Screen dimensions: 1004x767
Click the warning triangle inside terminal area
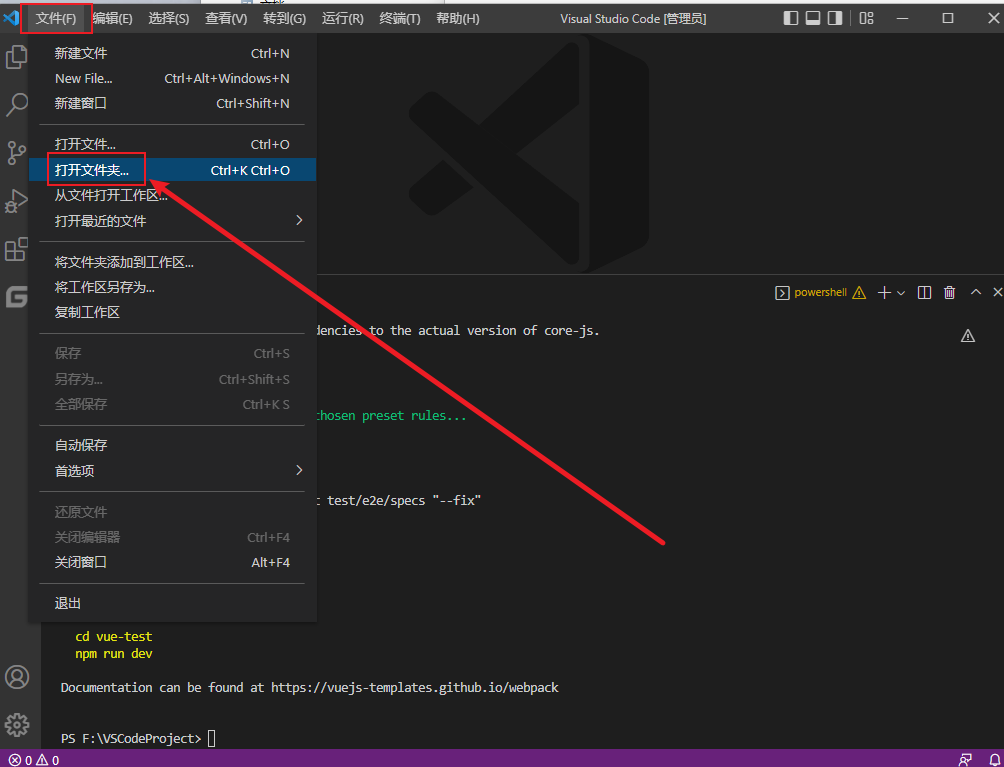[x=968, y=335]
